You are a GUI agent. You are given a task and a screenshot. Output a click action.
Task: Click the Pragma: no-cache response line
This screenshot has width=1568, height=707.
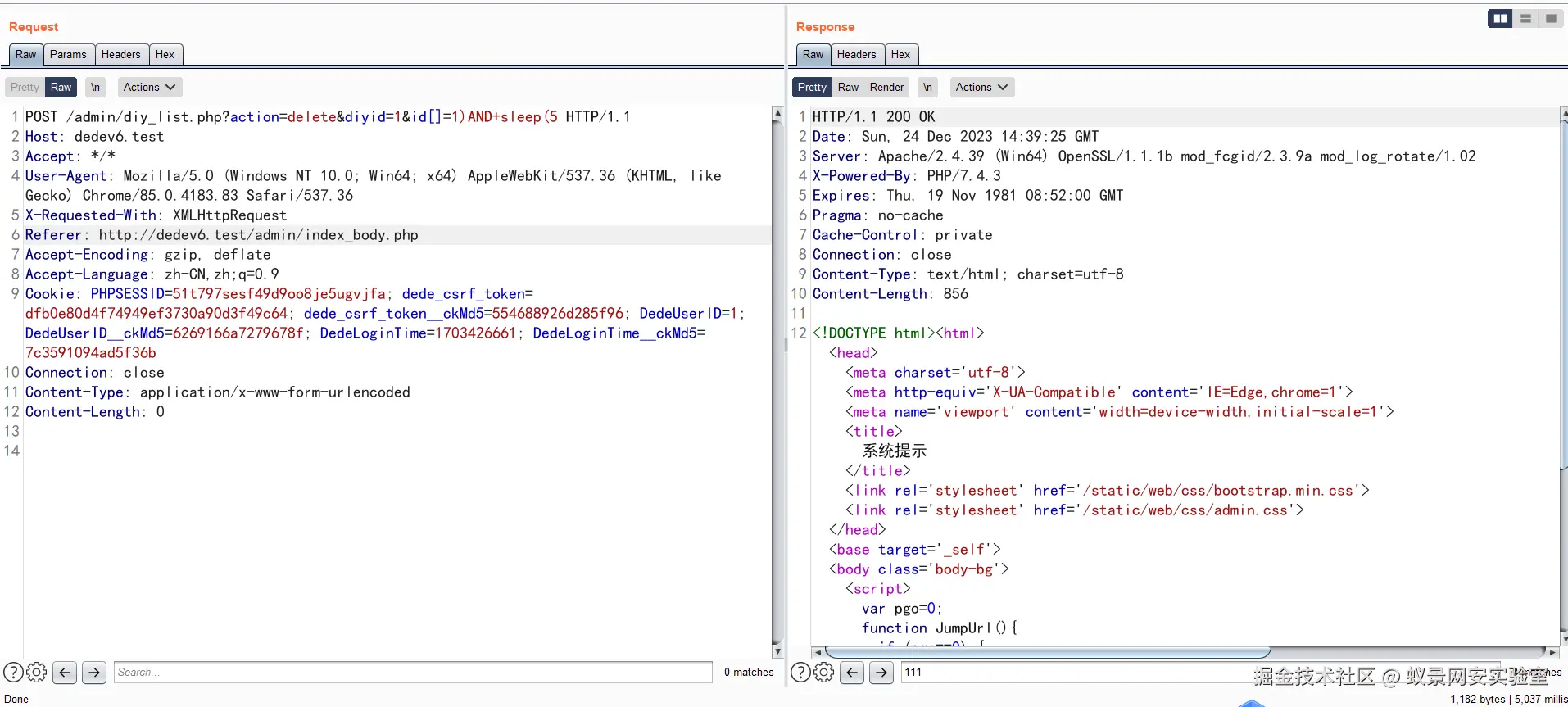tap(877, 215)
